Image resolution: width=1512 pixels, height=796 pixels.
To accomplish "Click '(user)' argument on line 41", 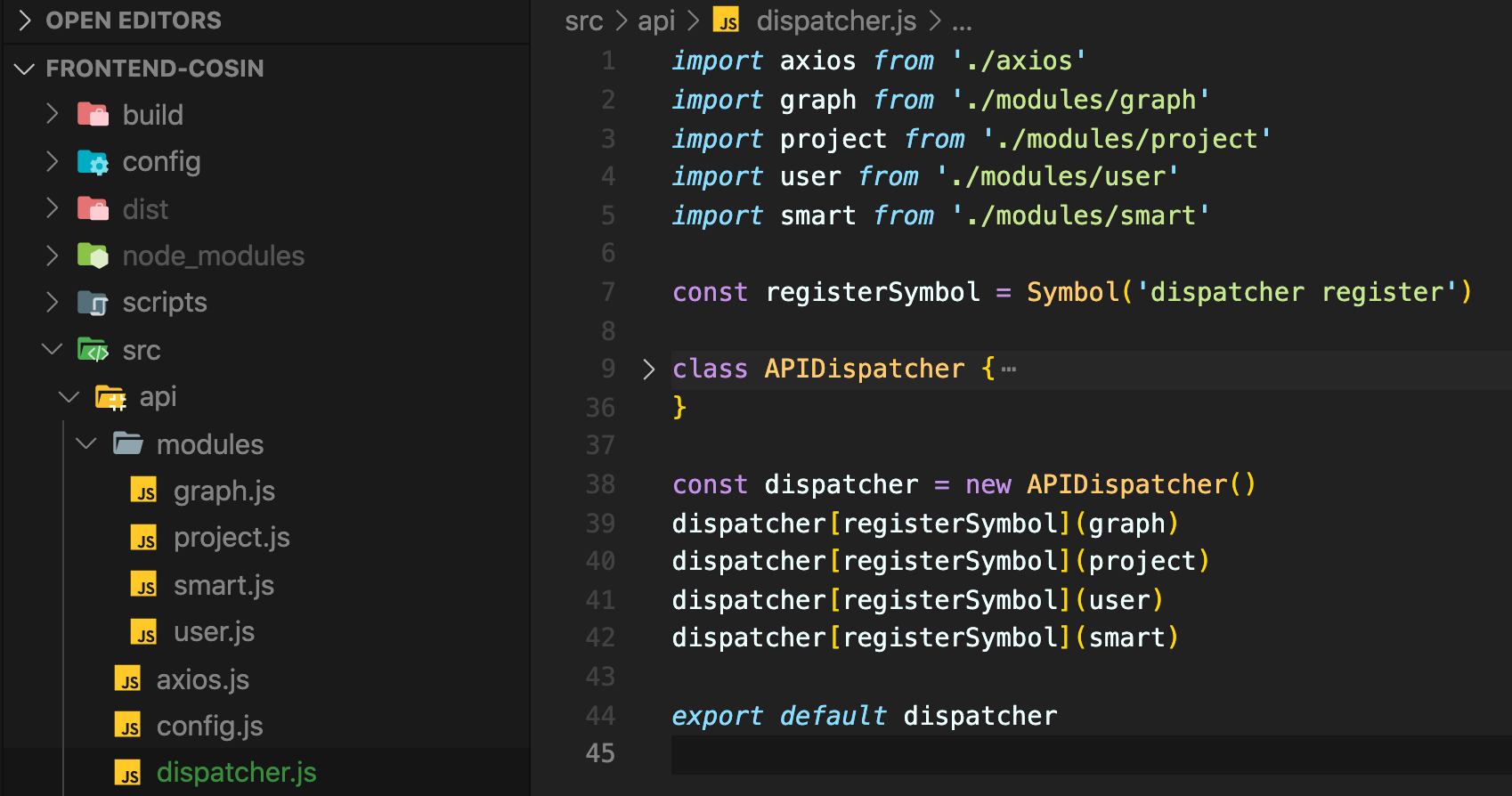I will pos(1119,600).
